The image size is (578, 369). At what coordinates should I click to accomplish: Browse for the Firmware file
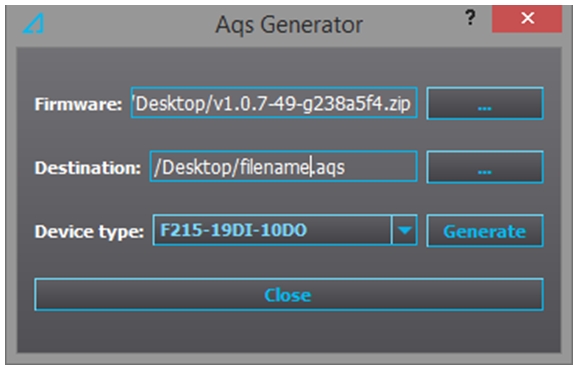[485, 104]
